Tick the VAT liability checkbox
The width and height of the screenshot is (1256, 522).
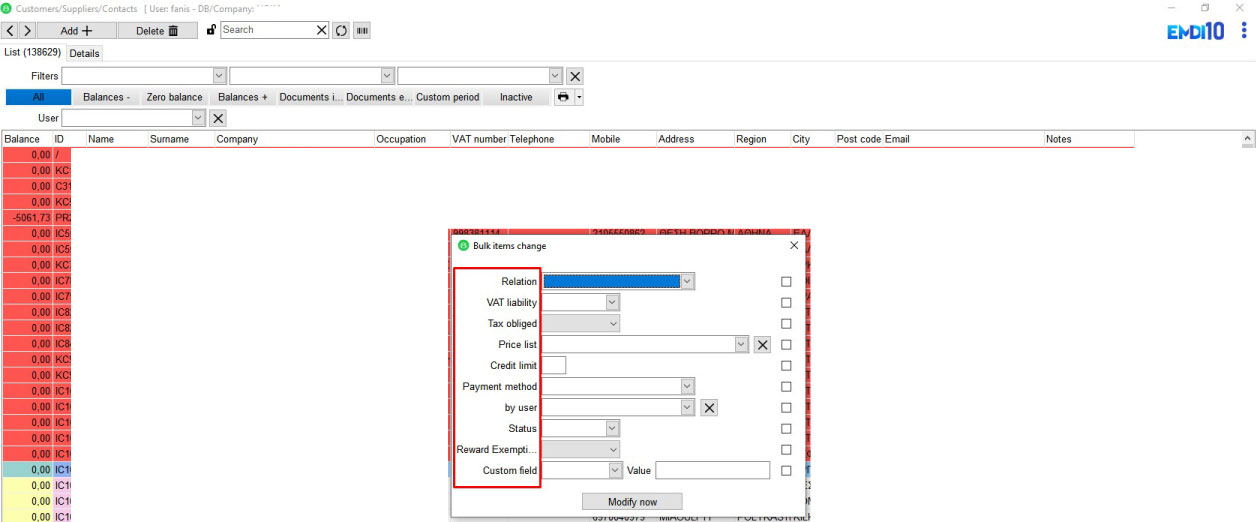[x=786, y=303]
